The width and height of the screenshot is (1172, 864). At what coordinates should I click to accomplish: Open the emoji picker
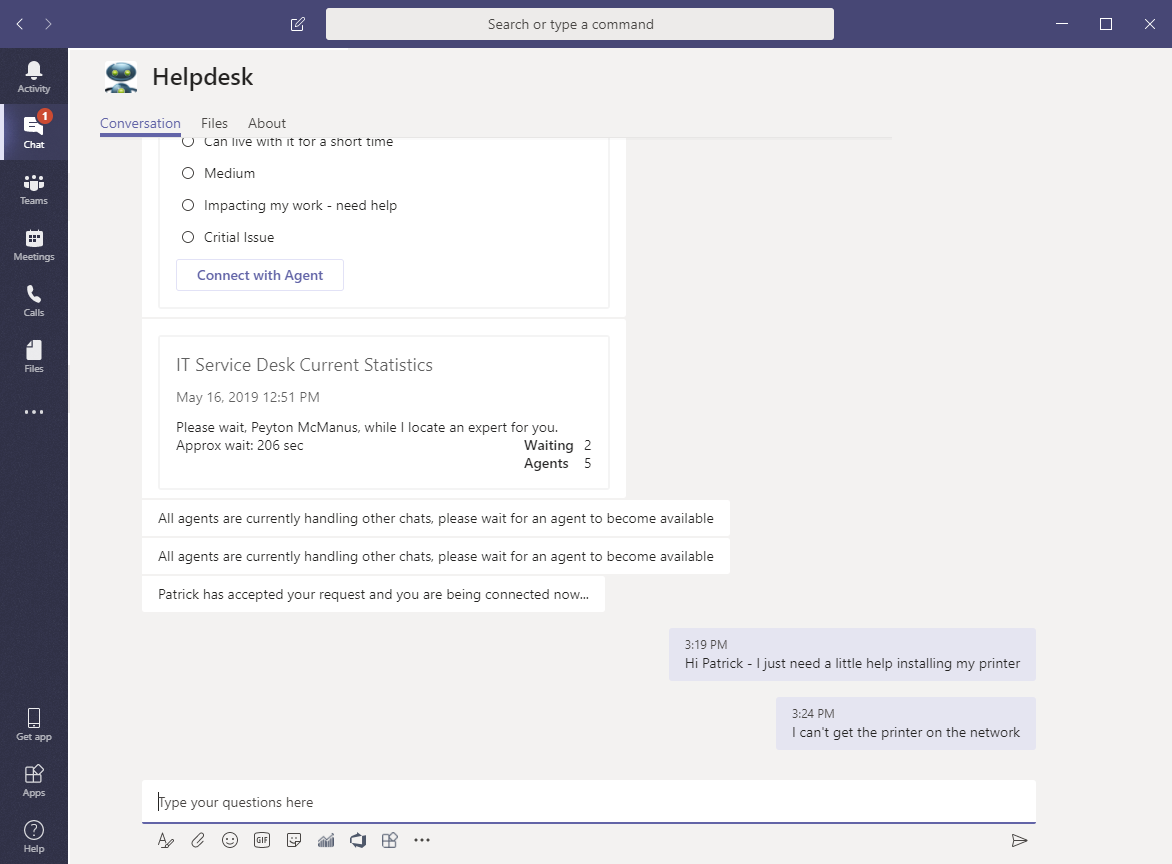229,840
